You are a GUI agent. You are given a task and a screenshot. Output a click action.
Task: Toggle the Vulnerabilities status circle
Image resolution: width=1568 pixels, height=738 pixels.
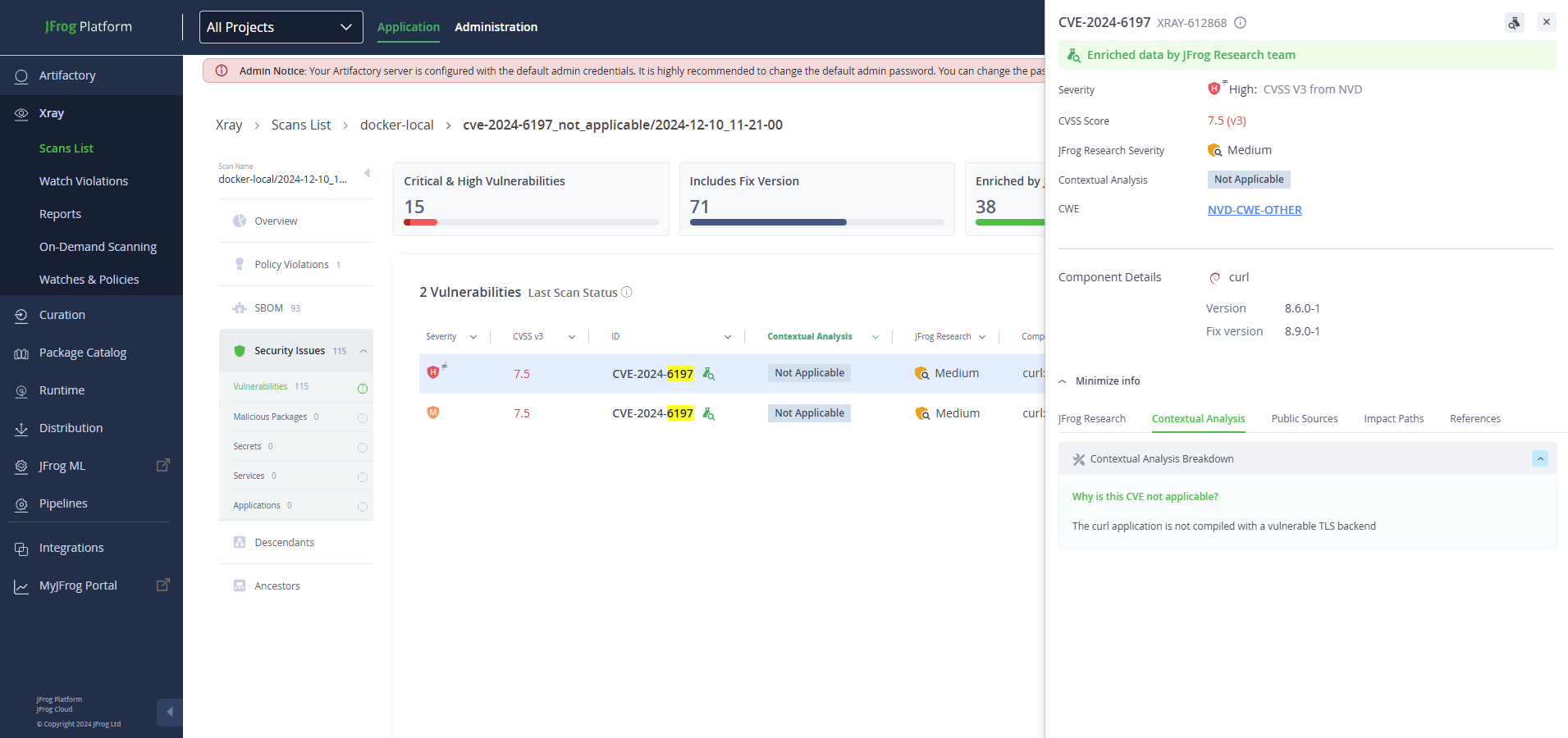[x=363, y=389]
